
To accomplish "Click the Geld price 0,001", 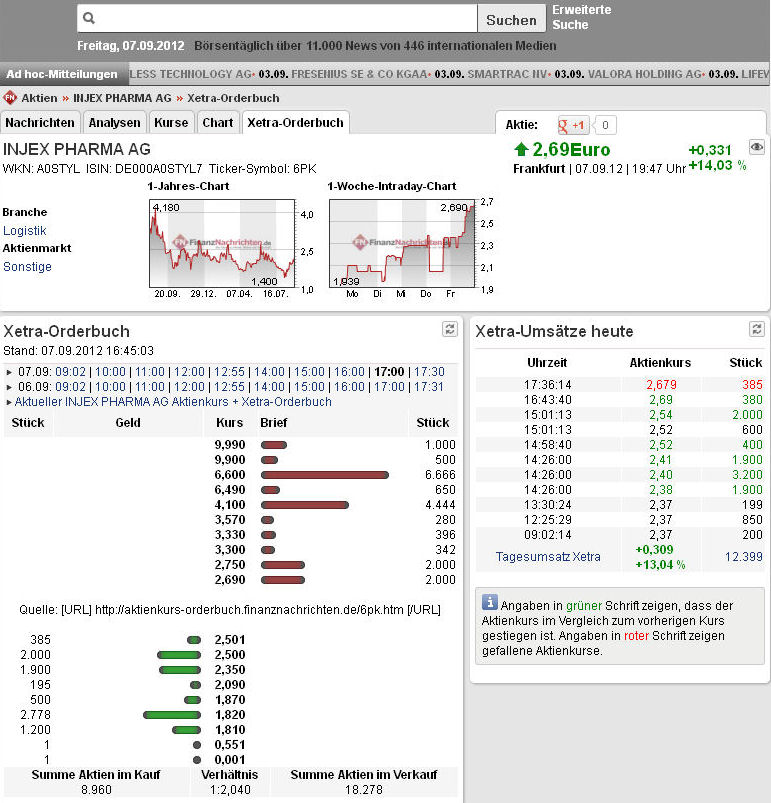I will pyautogui.click(x=230, y=759).
